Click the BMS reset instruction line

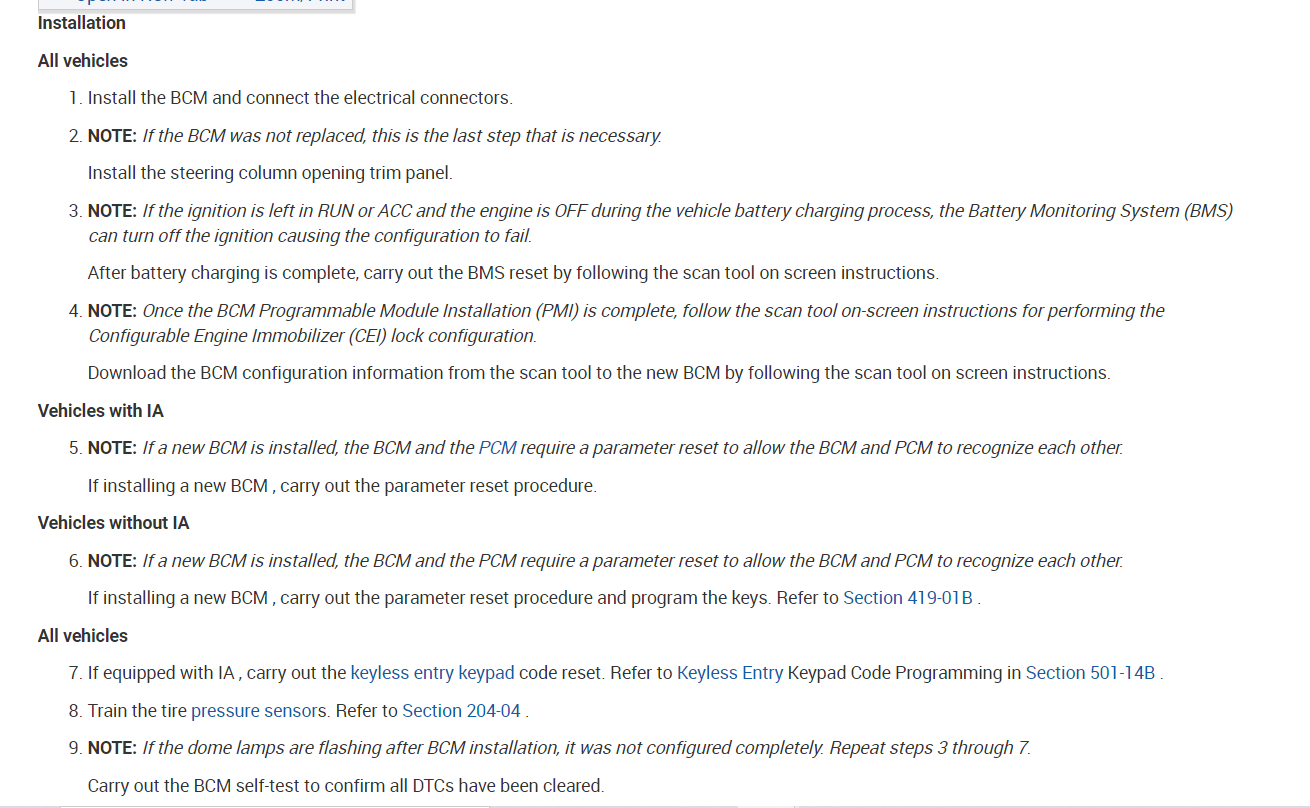(513, 273)
